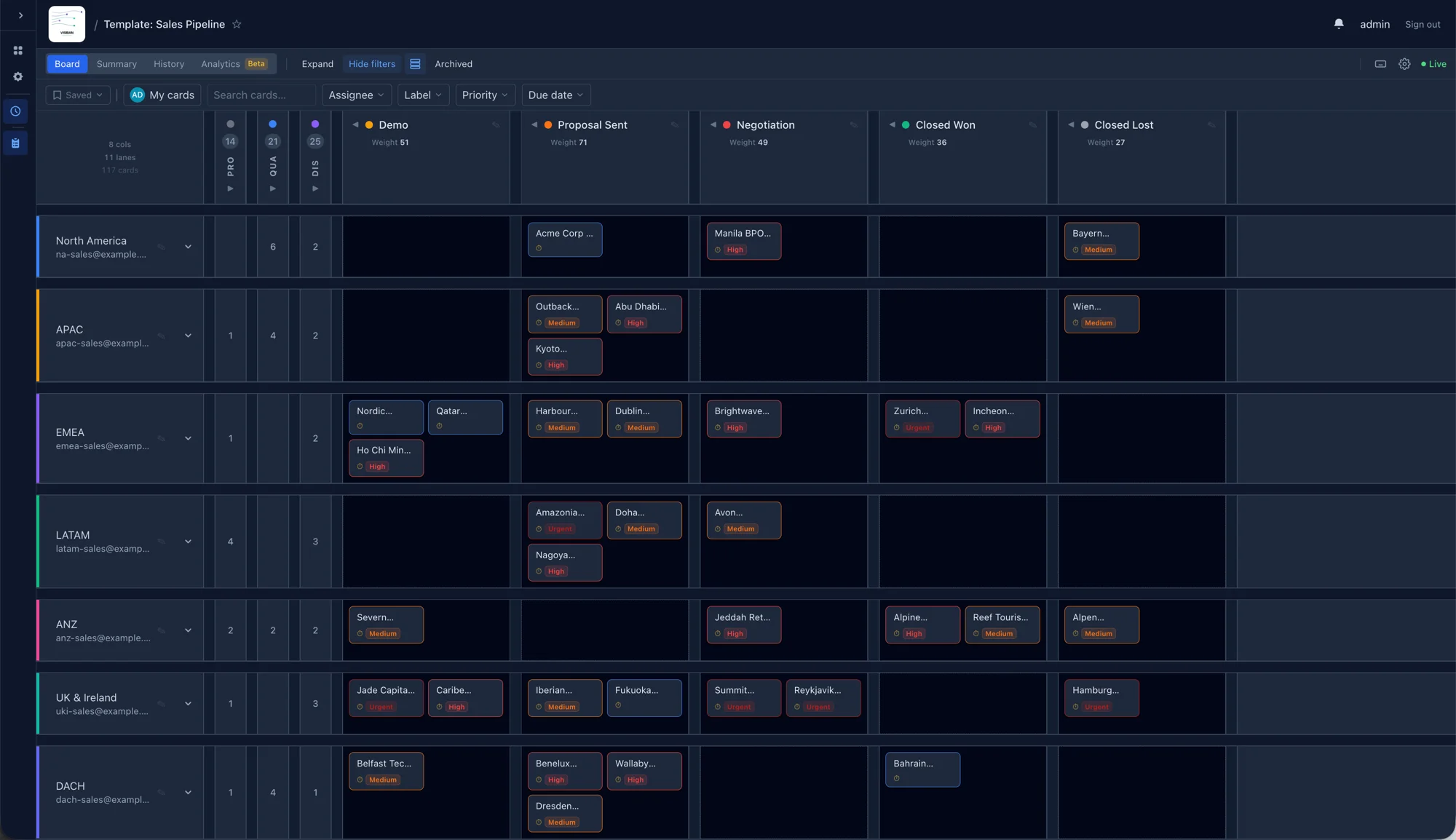This screenshot has height=840, width=1456.
Task: Click the dashboard grid icon in sidebar
Action: [17, 50]
